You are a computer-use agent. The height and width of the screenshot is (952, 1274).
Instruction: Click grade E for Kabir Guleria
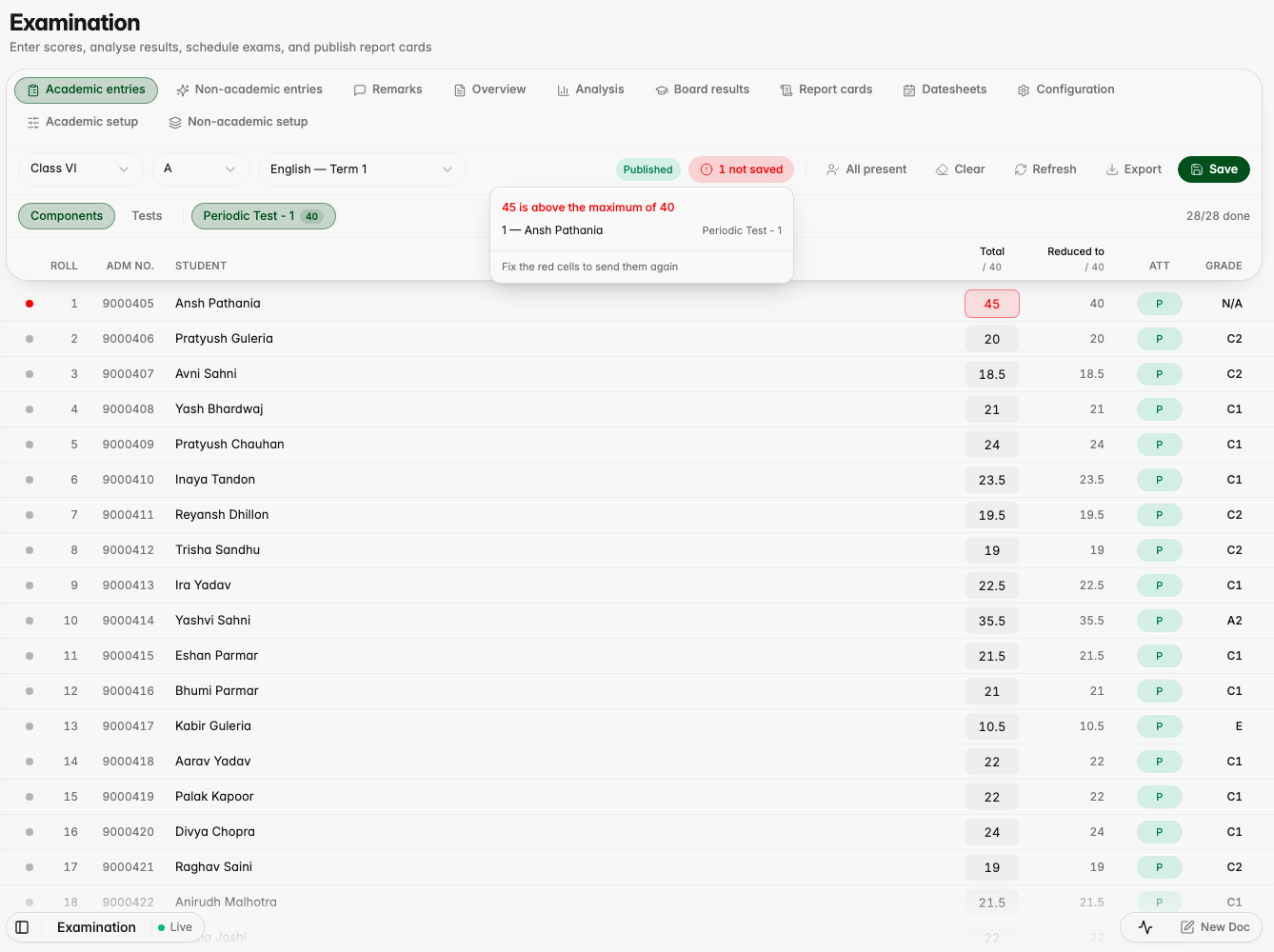(x=1239, y=726)
